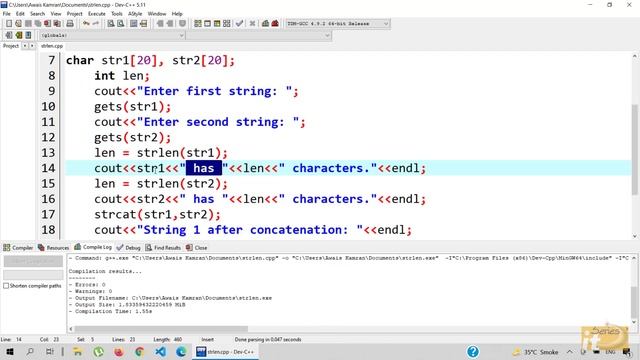Open the Search menu

click(x=37, y=13)
